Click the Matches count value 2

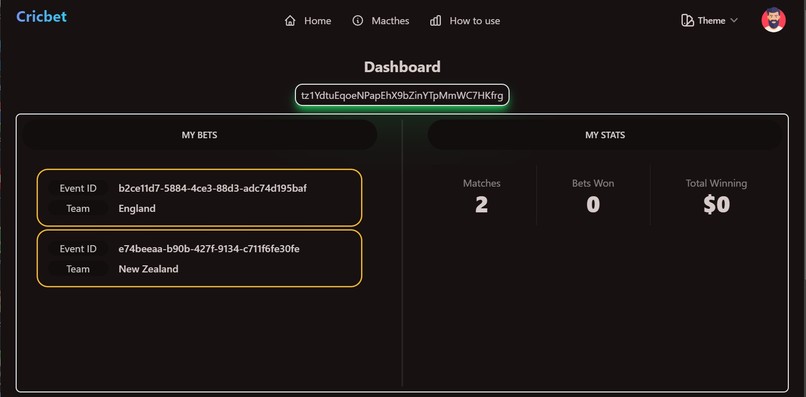coord(482,205)
